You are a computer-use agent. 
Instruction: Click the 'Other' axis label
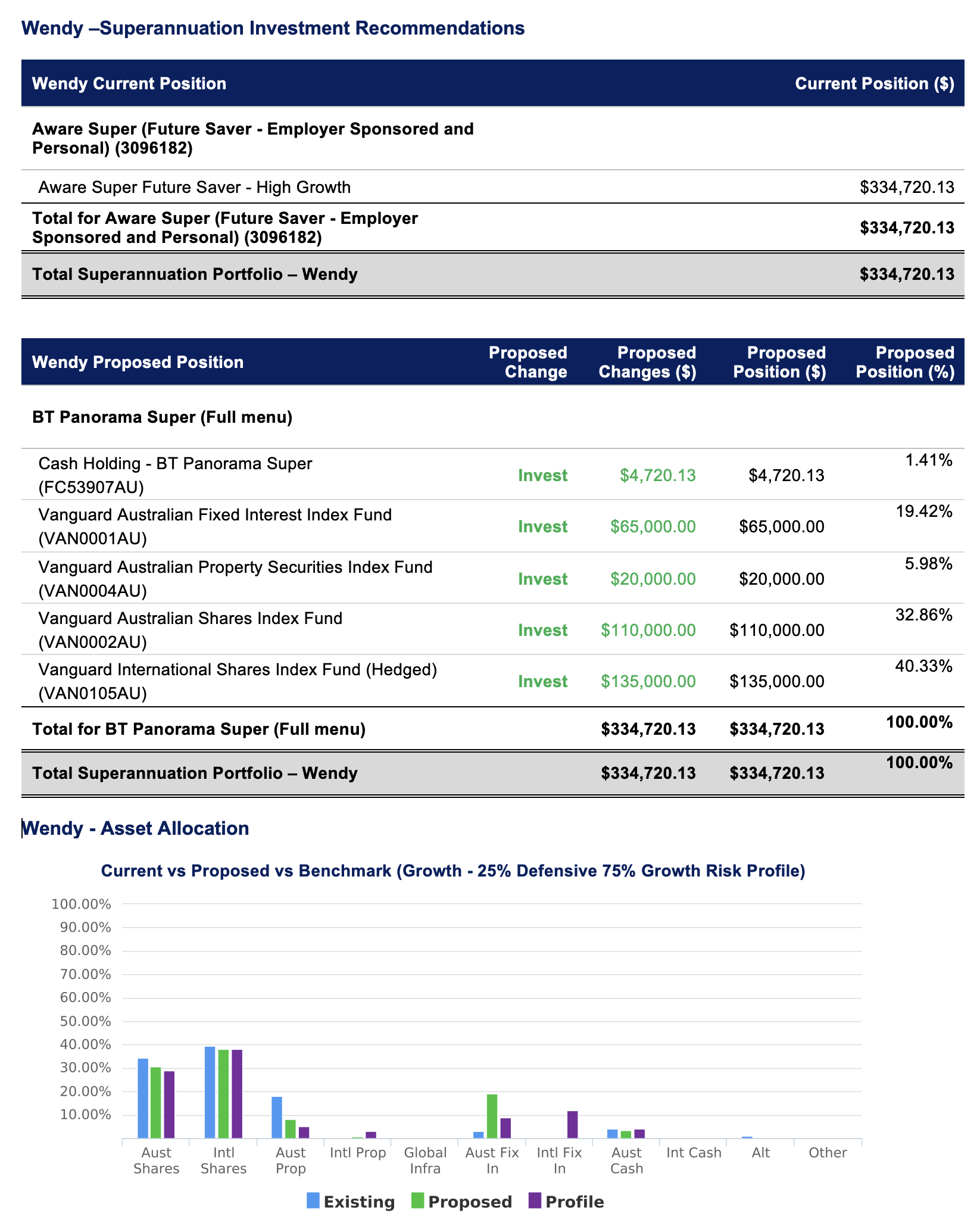(x=828, y=1153)
